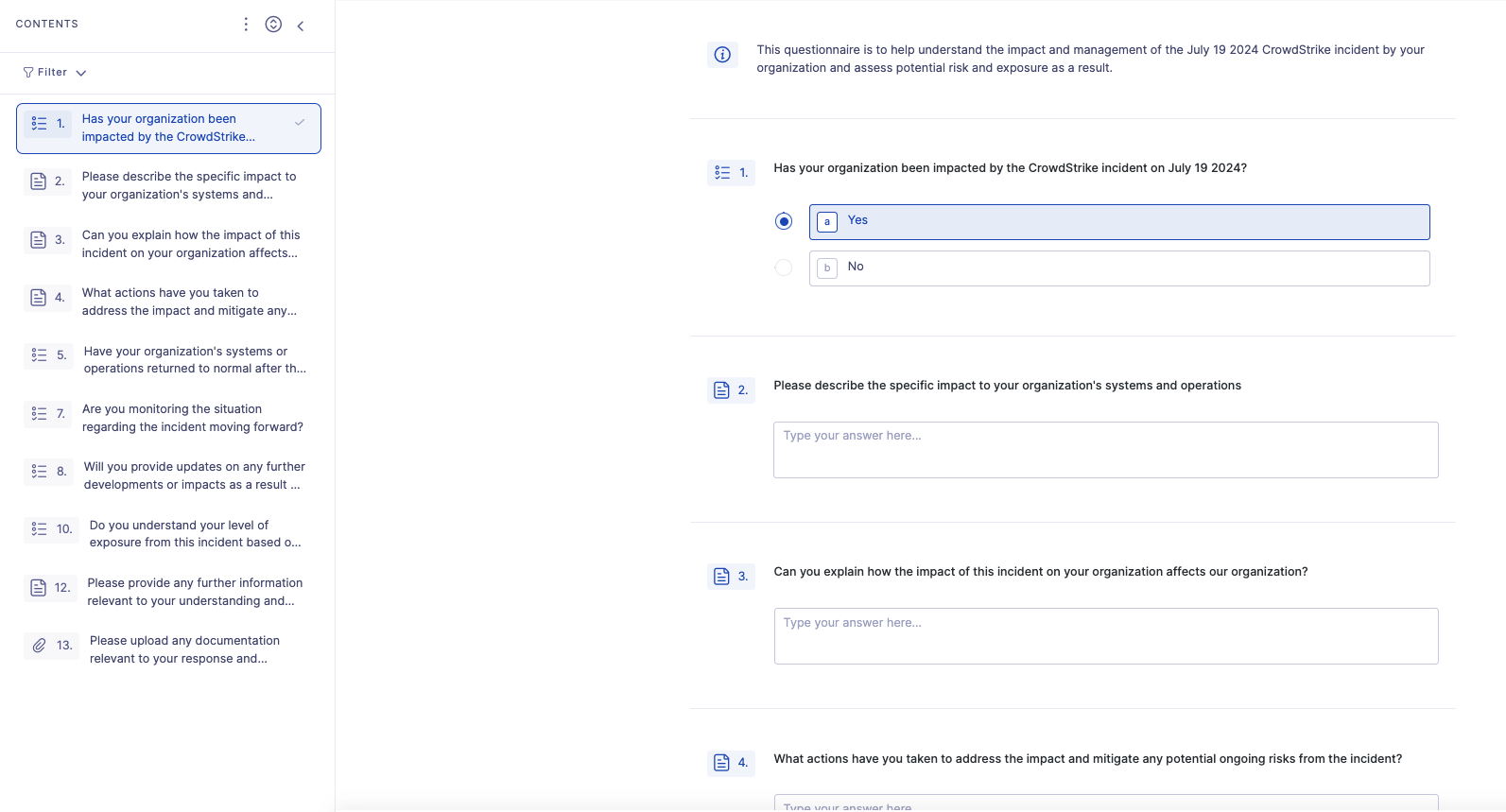Click main question 3 text 'Can you explain'
Screen dimensions: 1506x812
pos(1040,572)
